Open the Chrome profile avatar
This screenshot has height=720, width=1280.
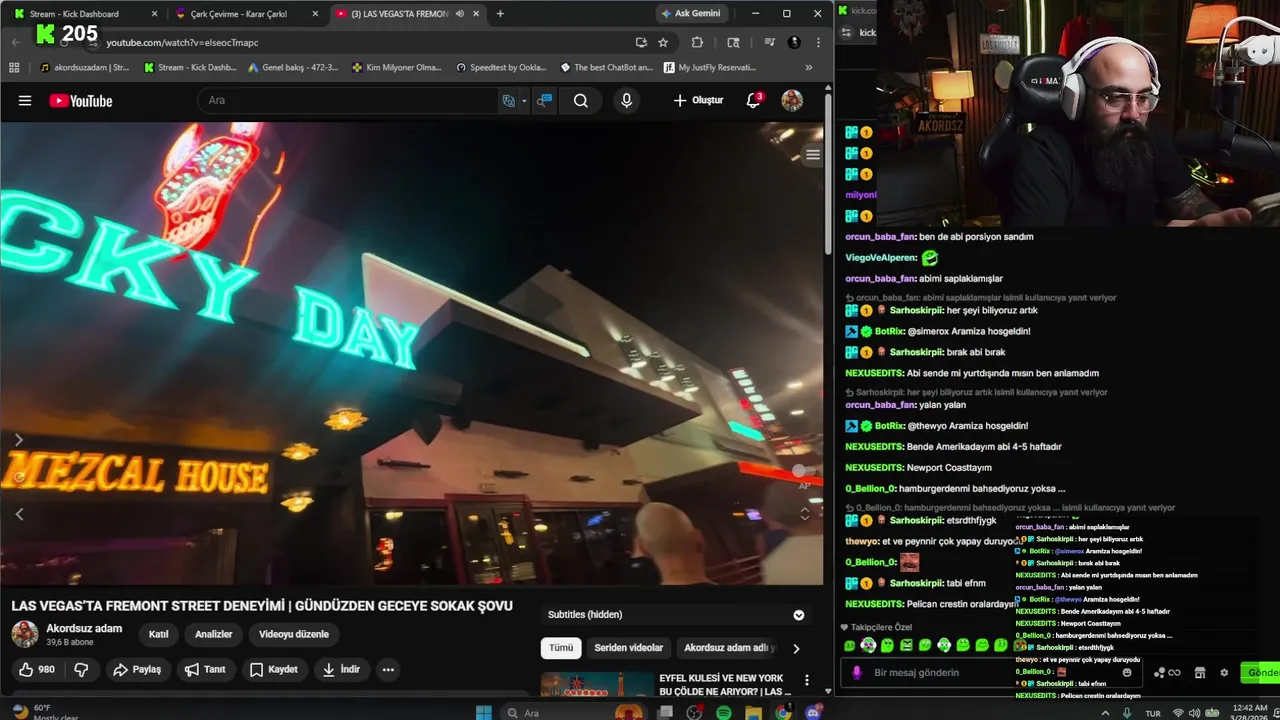point(794,43)
